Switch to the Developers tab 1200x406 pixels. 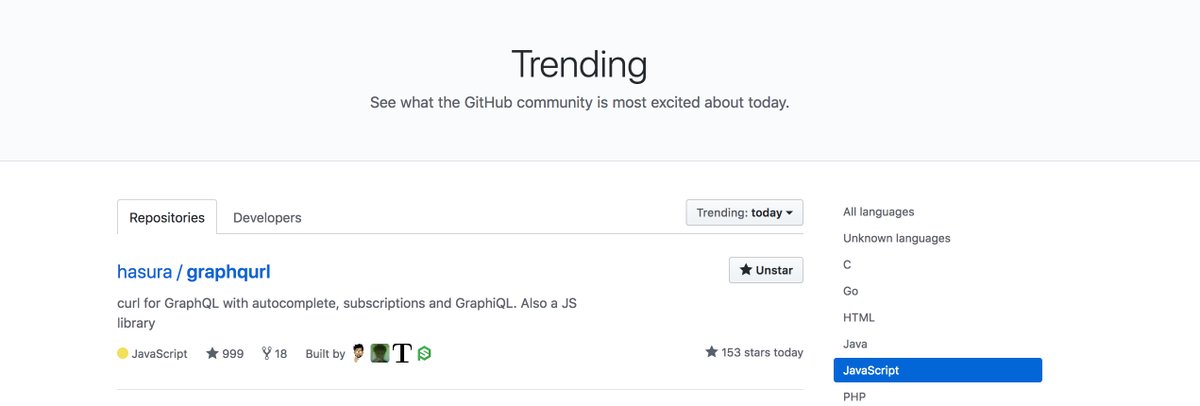(267, 217)
